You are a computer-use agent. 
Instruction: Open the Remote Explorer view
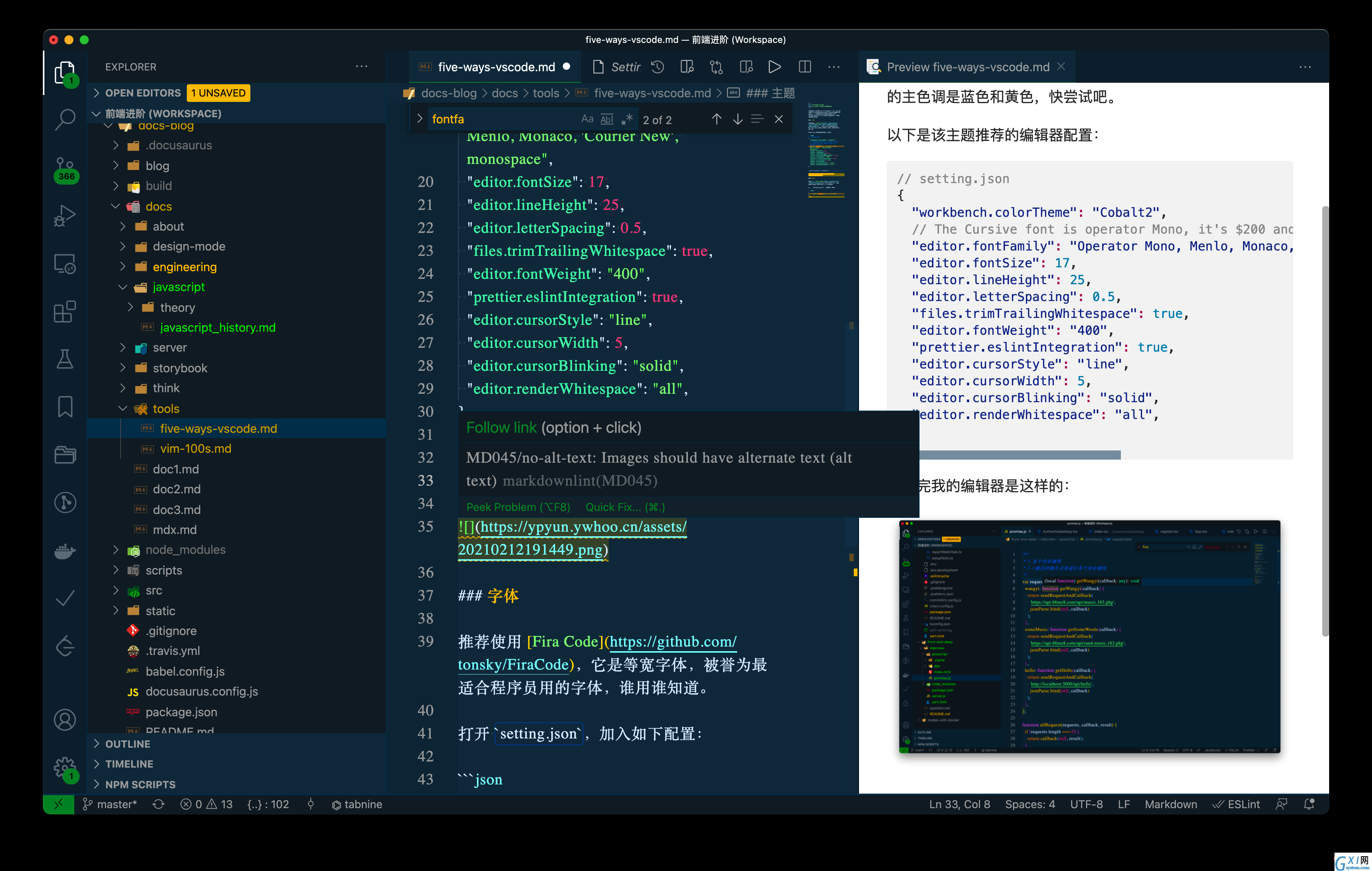tap(64, 264)
